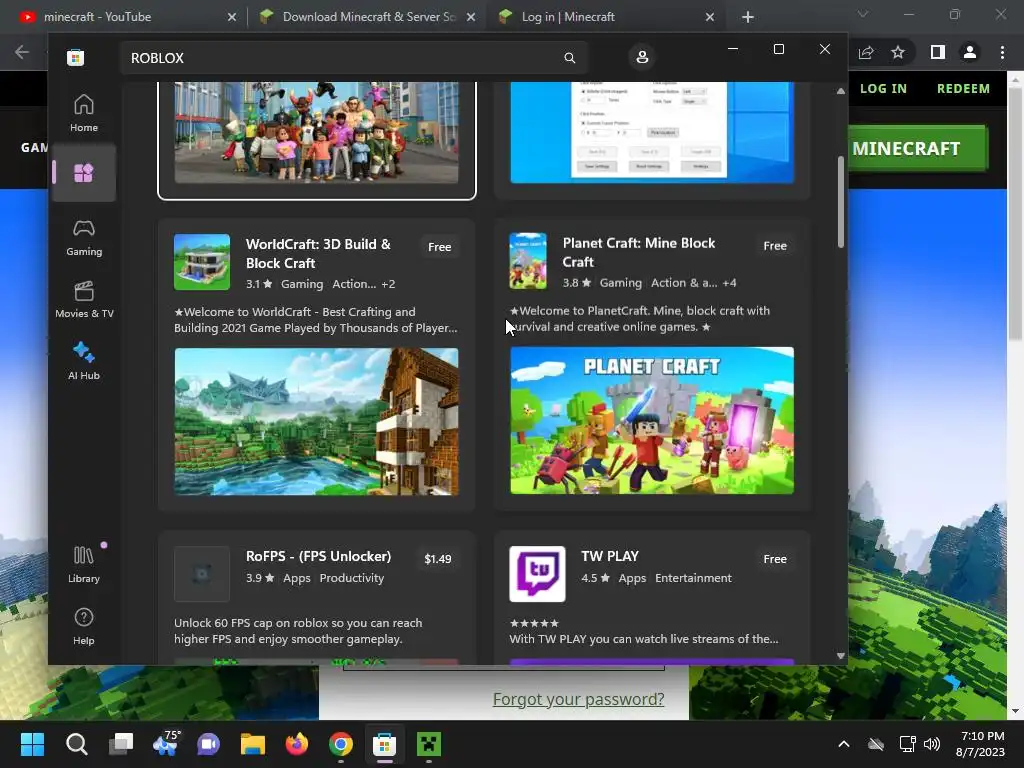Screen dimensions: 1024x768
Task: Close the minecraft - YouTube tab
Action: tap(232, 17)
